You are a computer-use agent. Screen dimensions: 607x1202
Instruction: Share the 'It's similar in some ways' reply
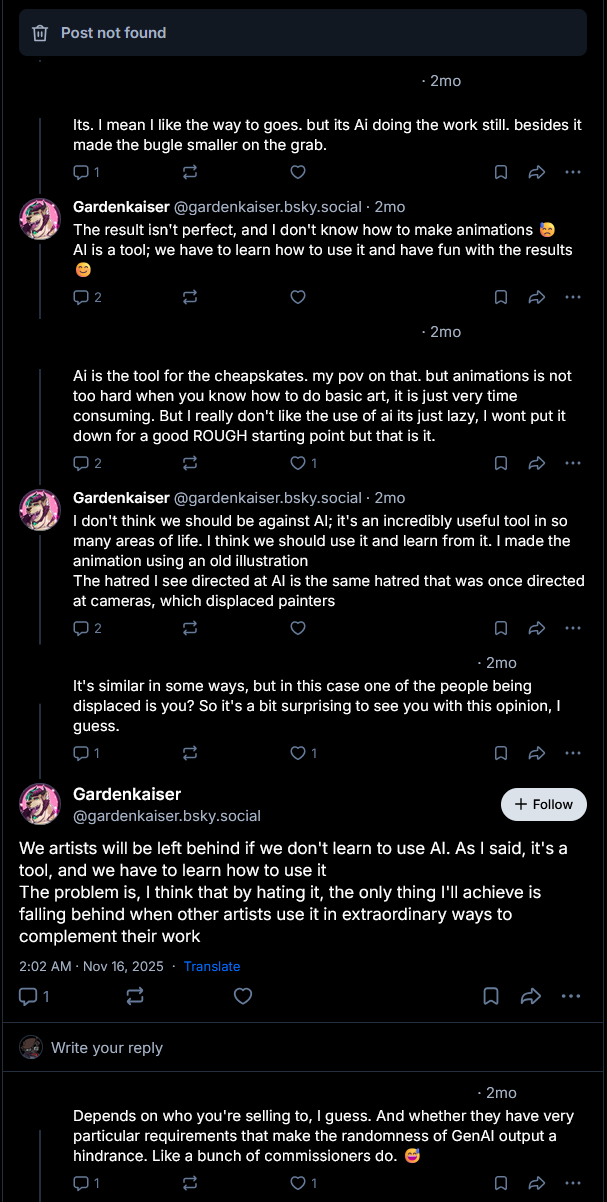537,753
